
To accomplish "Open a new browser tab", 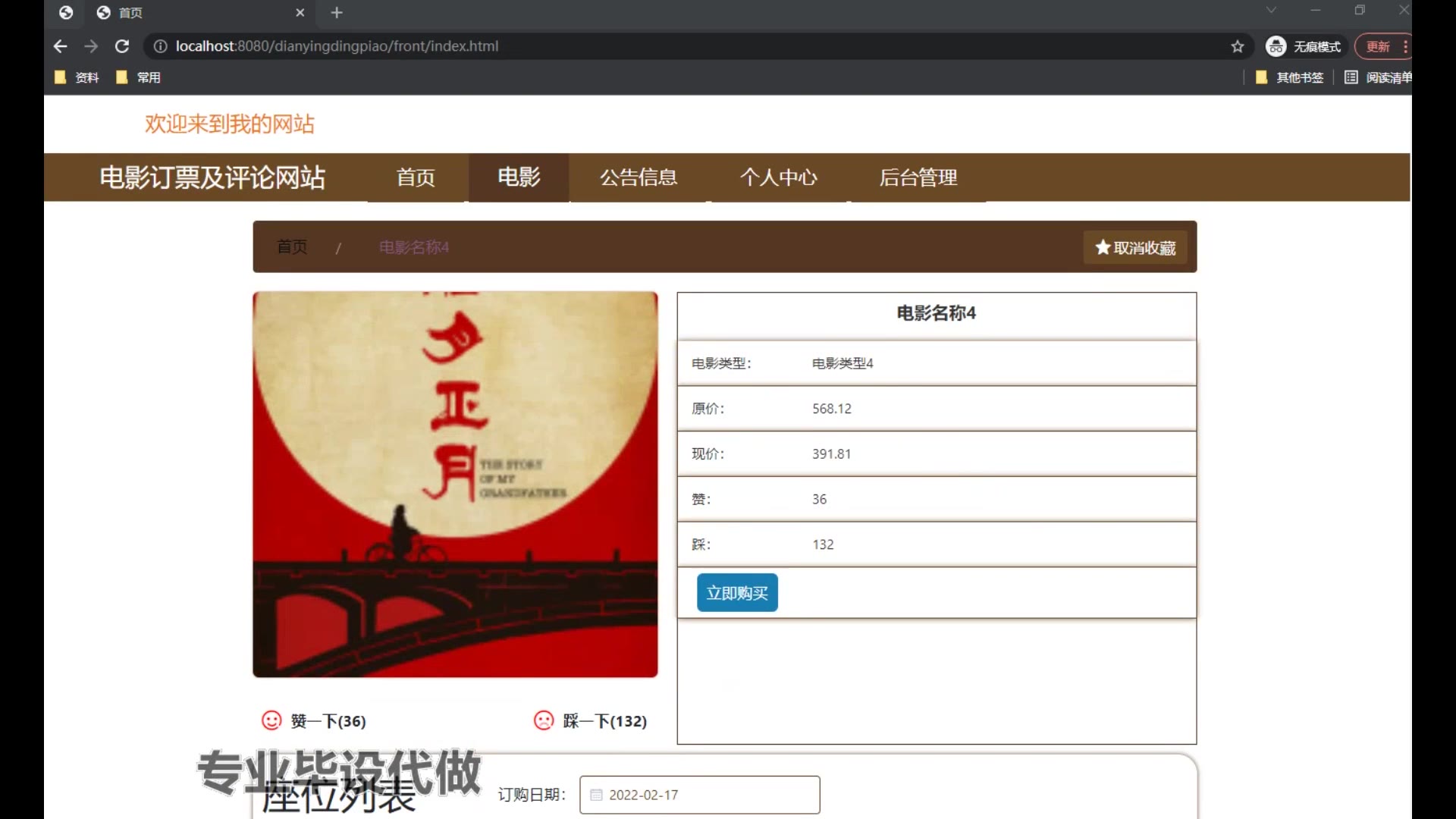I will tap(337, 13).
